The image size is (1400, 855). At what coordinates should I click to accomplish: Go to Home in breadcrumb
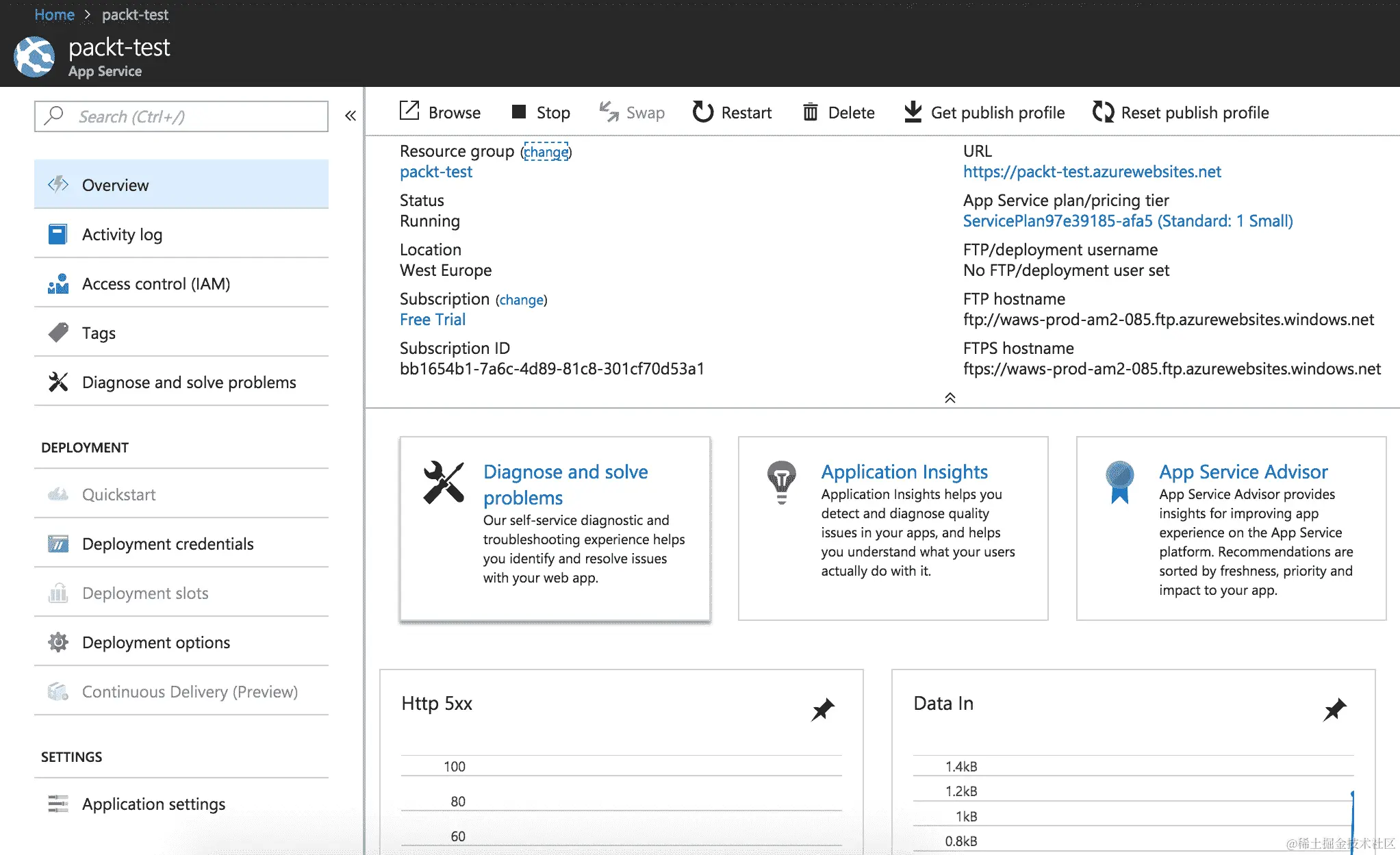[x=54, y=14]
